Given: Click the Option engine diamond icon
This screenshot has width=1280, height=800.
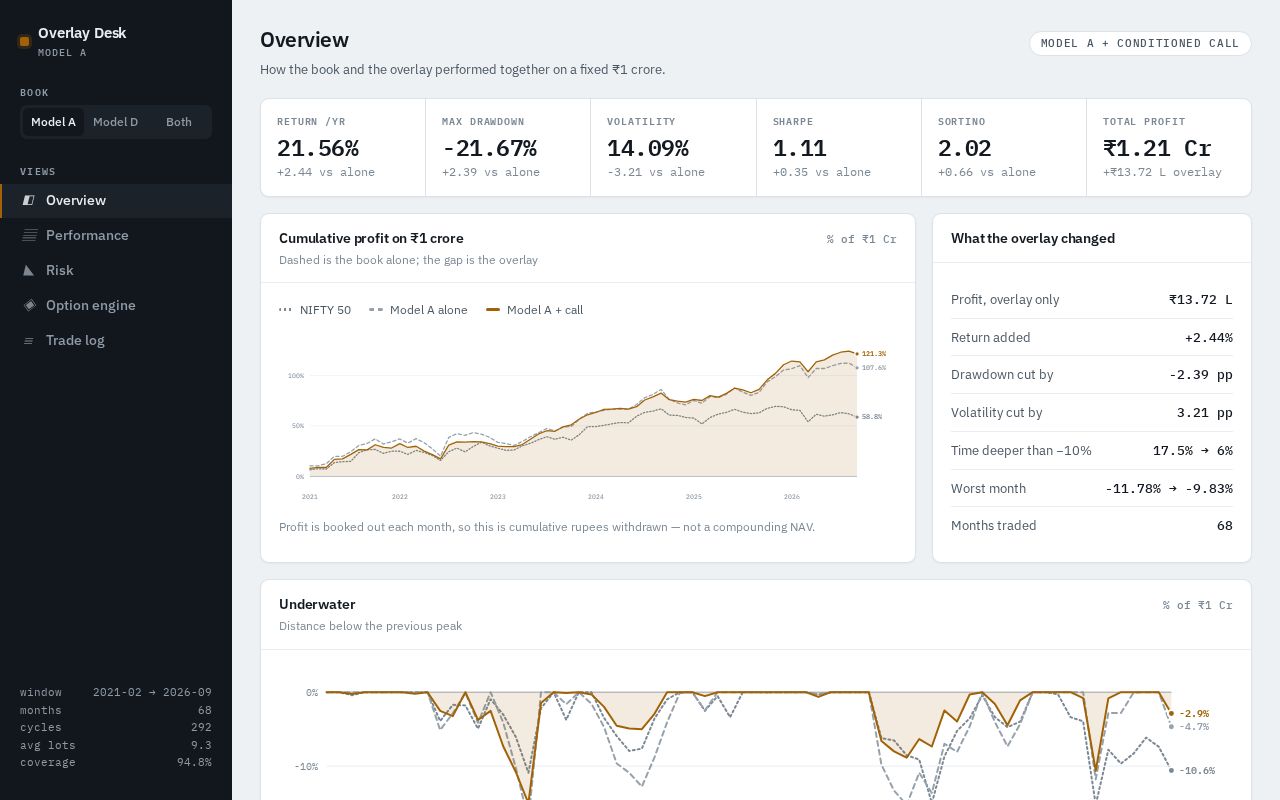Looking at the screenshot, I should click(29, 305).
